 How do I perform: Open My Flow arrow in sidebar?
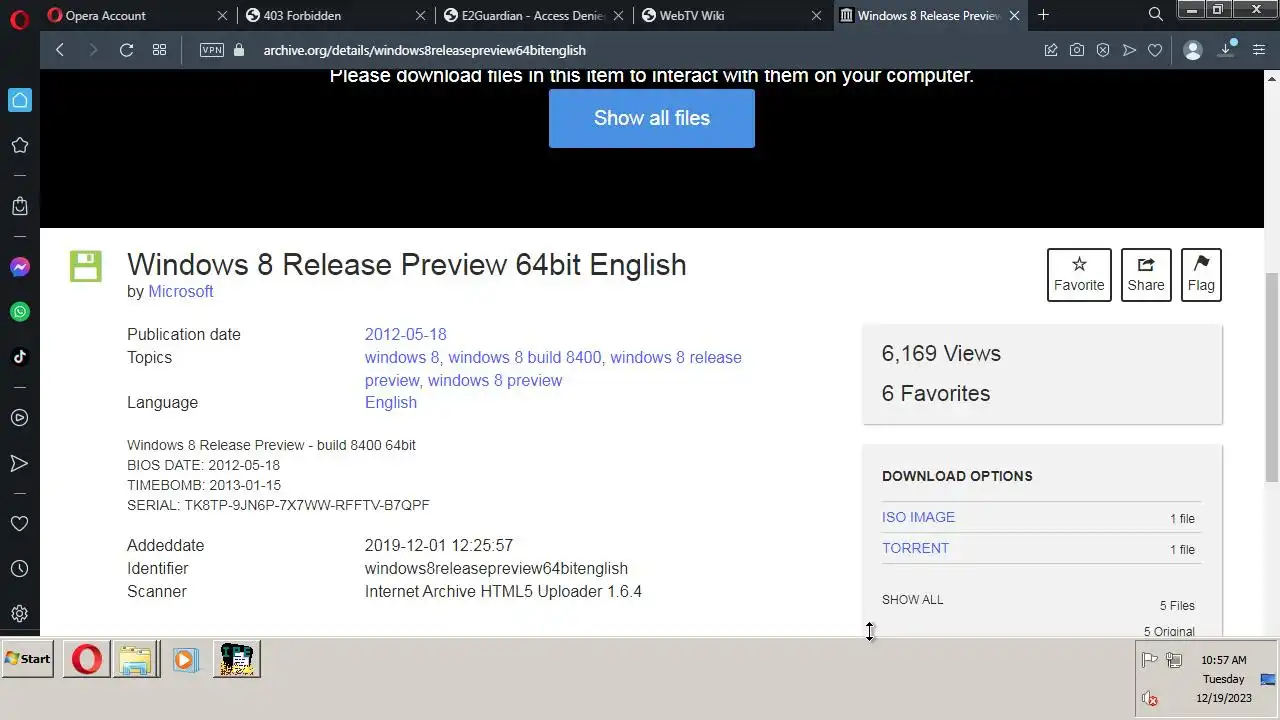[x=19, y=463]
